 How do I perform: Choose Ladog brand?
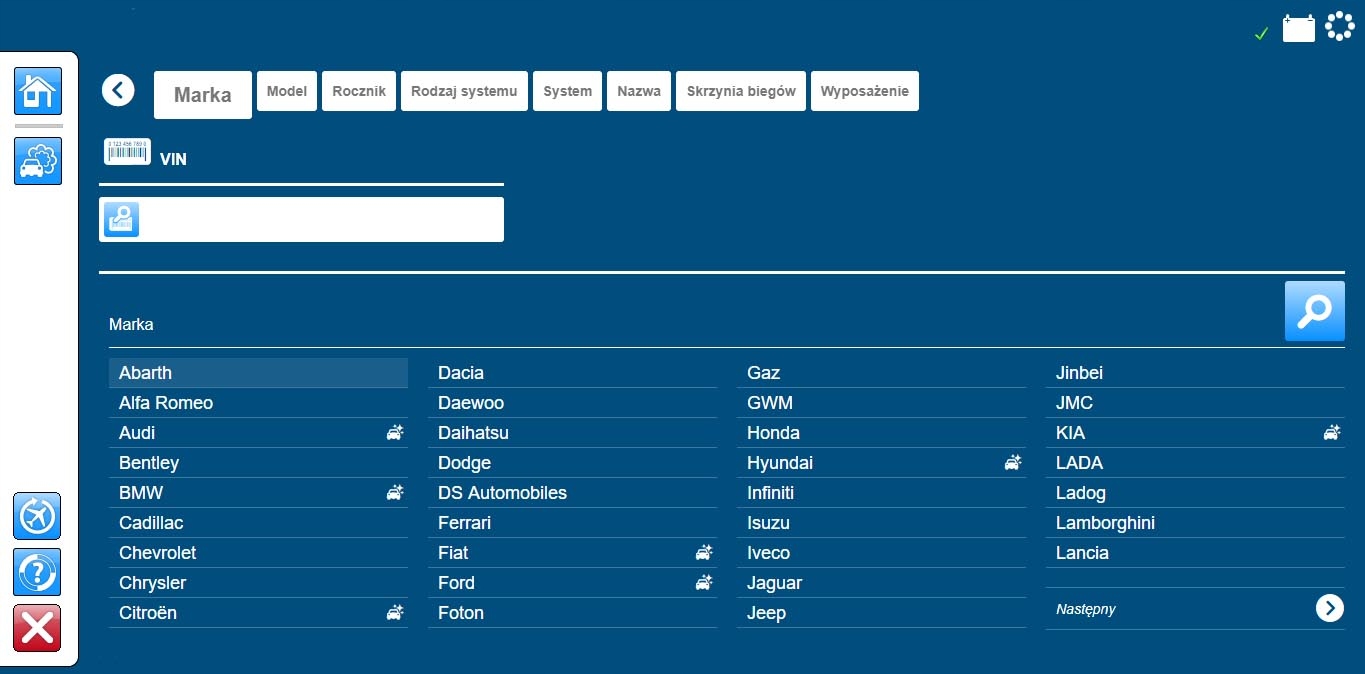1195,493
